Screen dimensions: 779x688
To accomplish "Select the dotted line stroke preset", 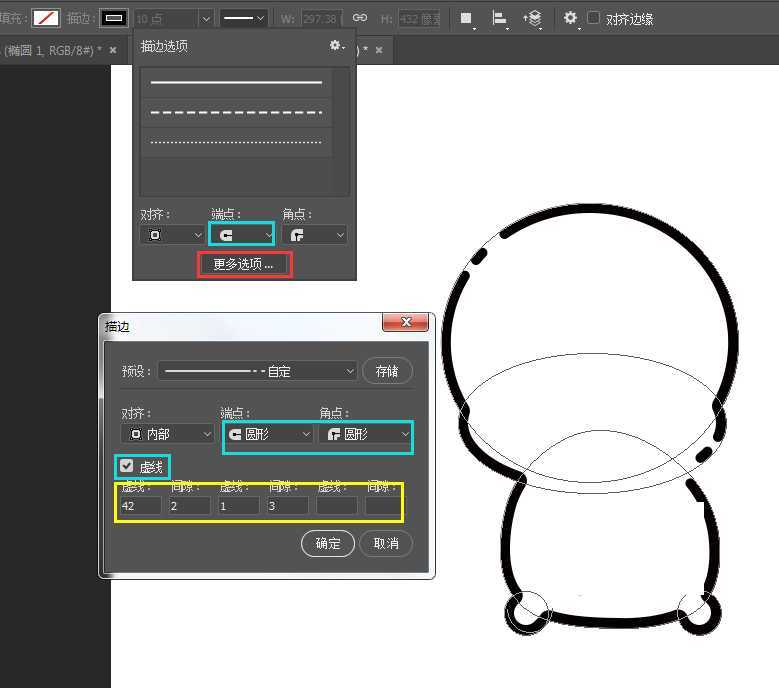I will pyautogui.click(x=236, y=142).
